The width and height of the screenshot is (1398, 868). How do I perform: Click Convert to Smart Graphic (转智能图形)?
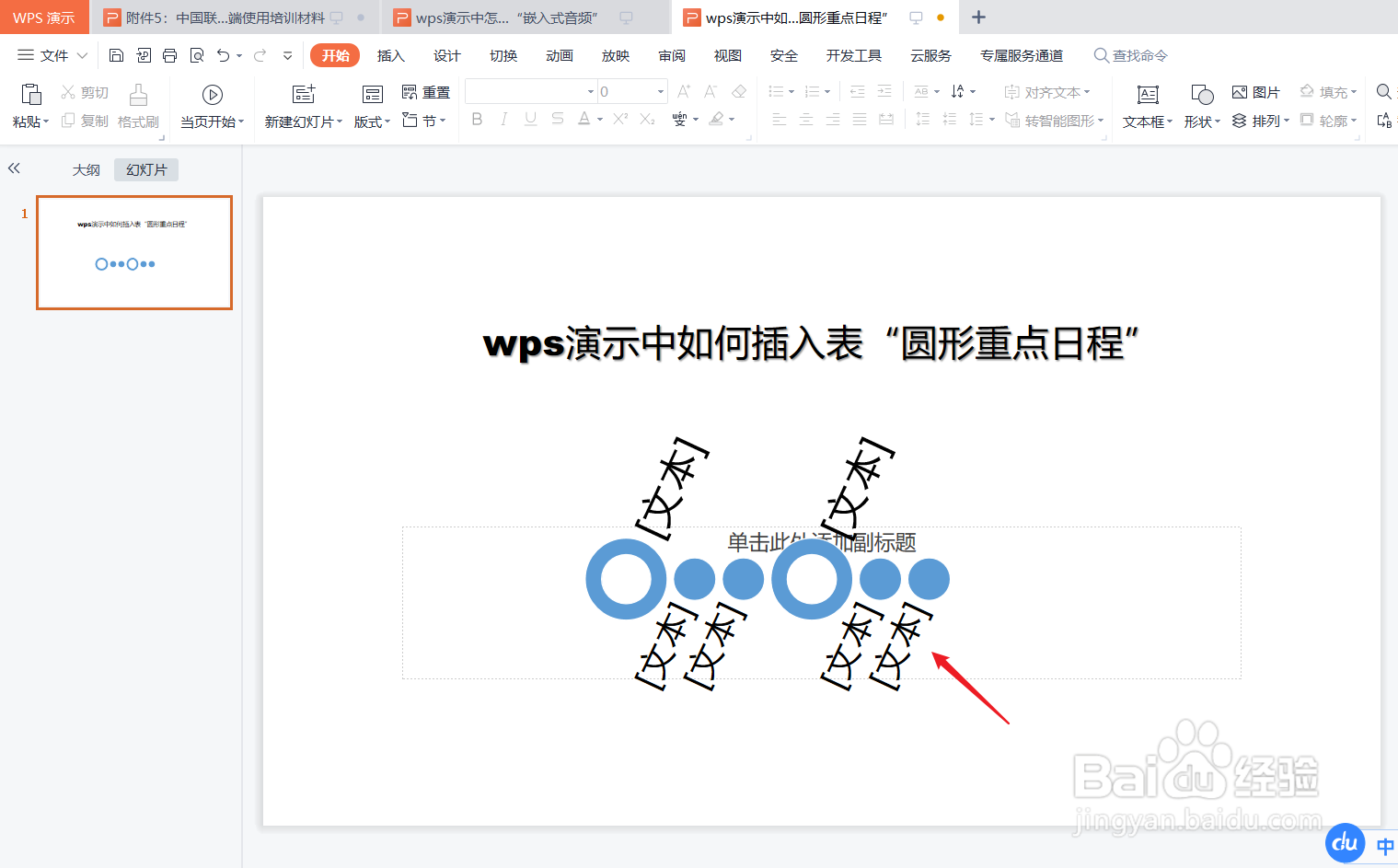click(1054, 121)
